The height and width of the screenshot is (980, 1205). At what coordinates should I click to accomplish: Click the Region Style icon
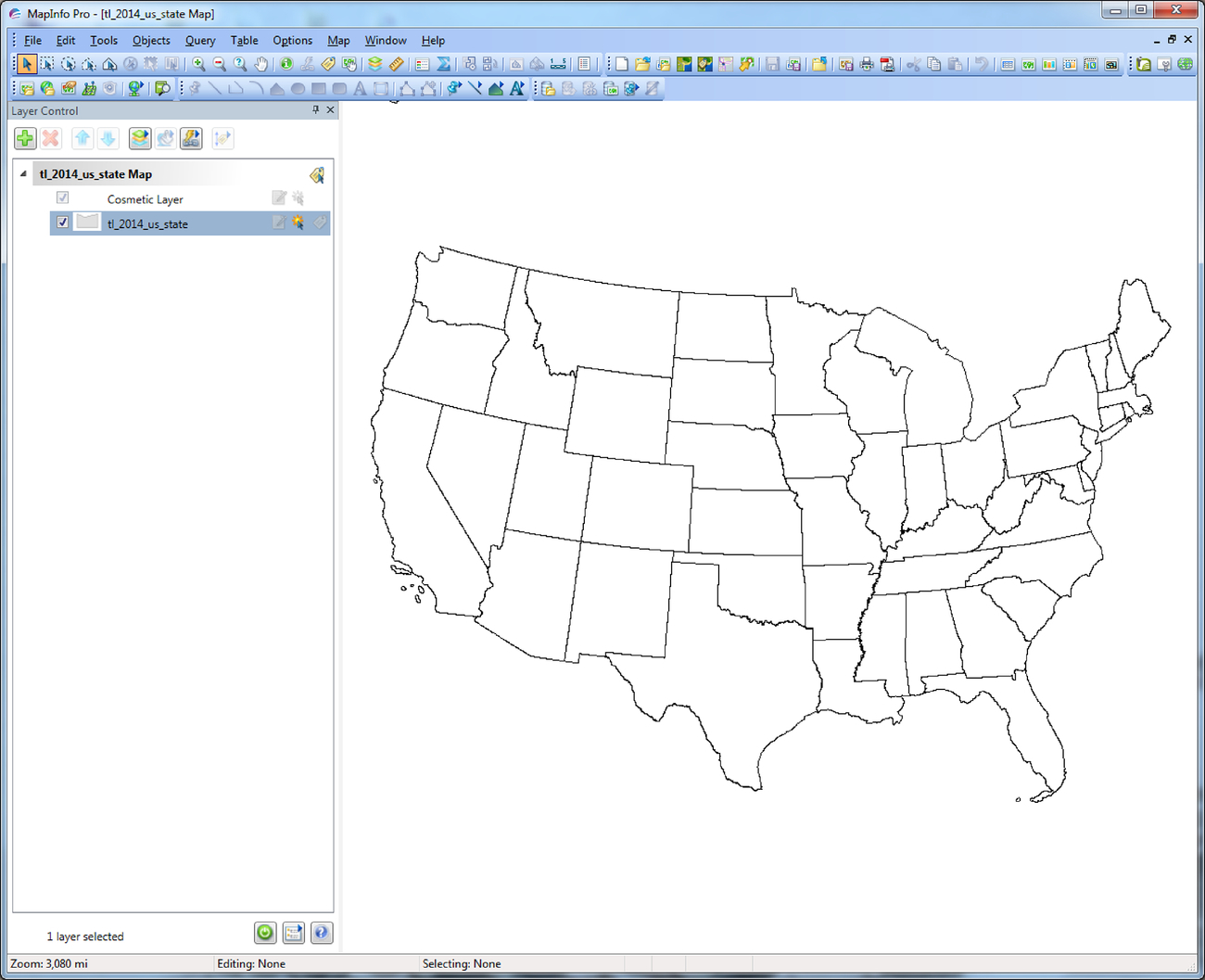[496, 88]
